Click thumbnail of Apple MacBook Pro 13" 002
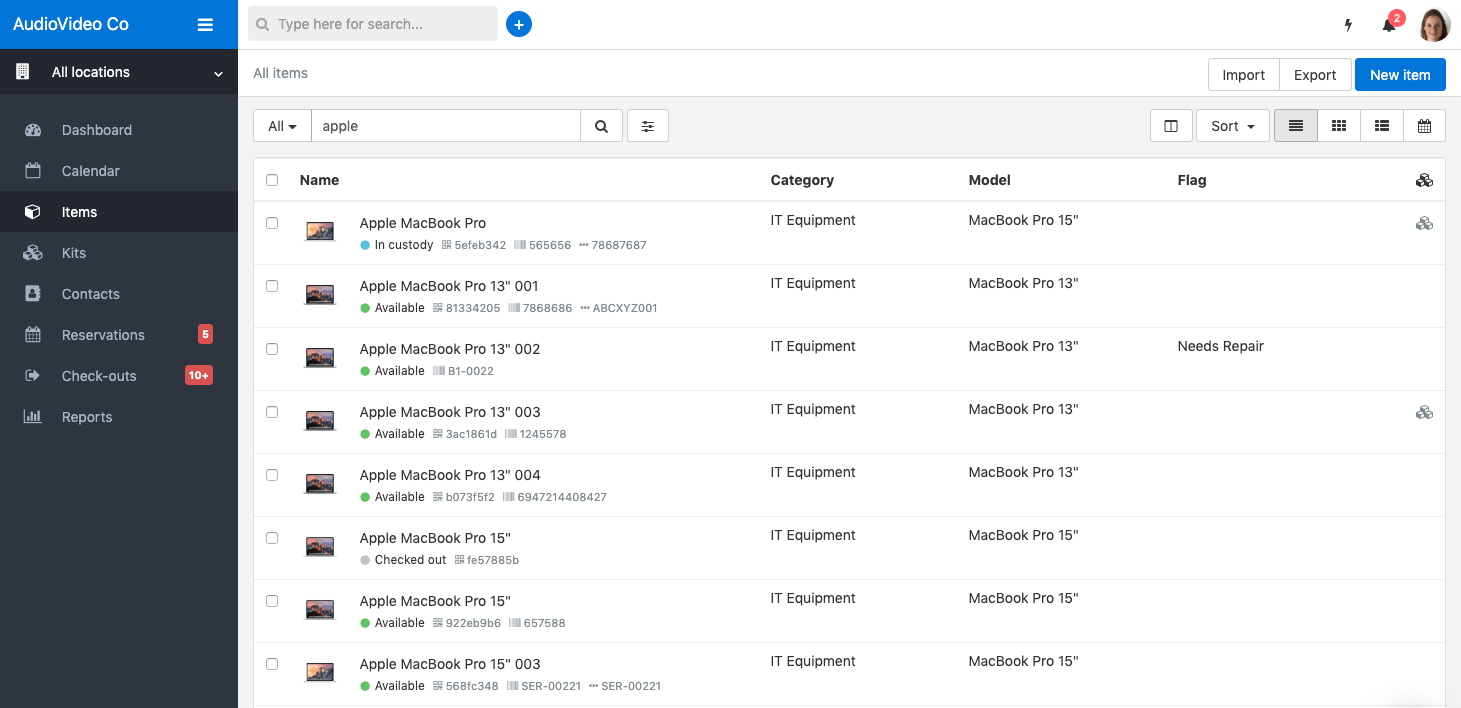The image size is (1461, 708). [320, 357]
